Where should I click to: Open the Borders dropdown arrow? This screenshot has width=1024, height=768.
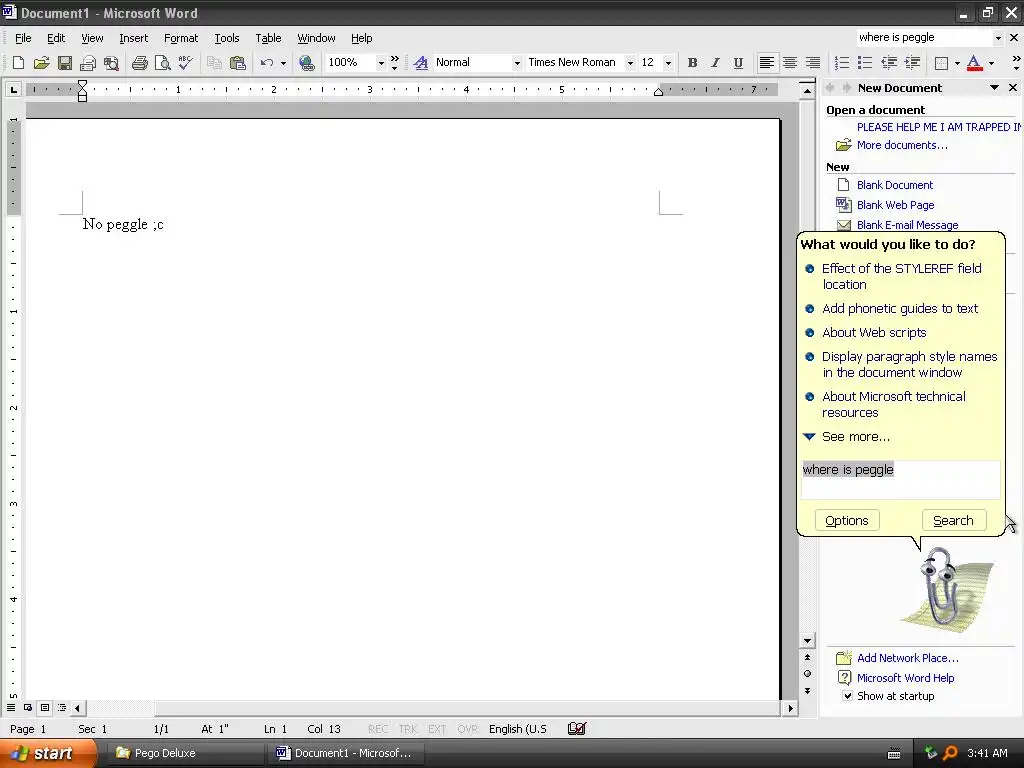click(957, 63)
